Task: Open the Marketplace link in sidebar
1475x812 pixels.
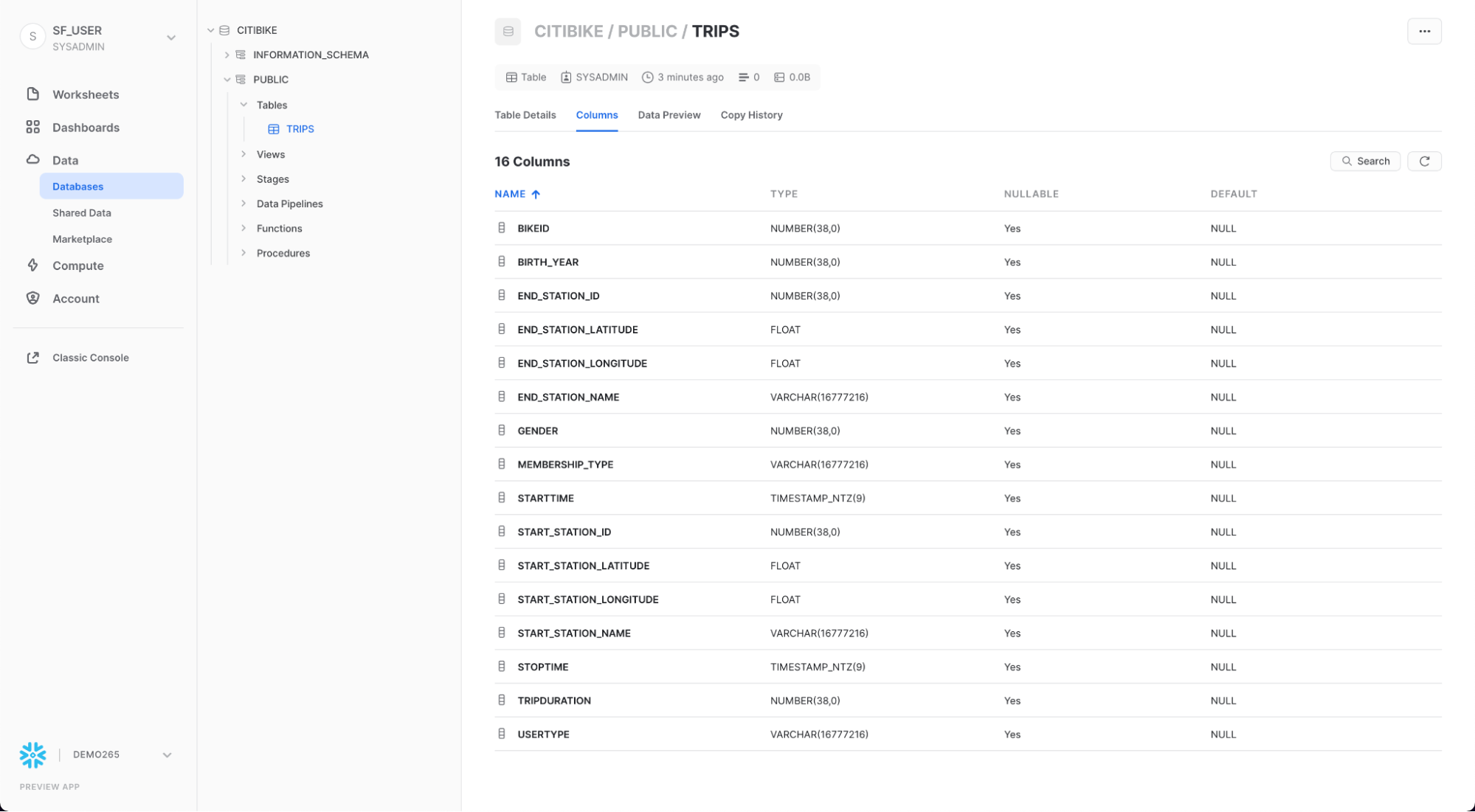Action: [x=82, y=239]
